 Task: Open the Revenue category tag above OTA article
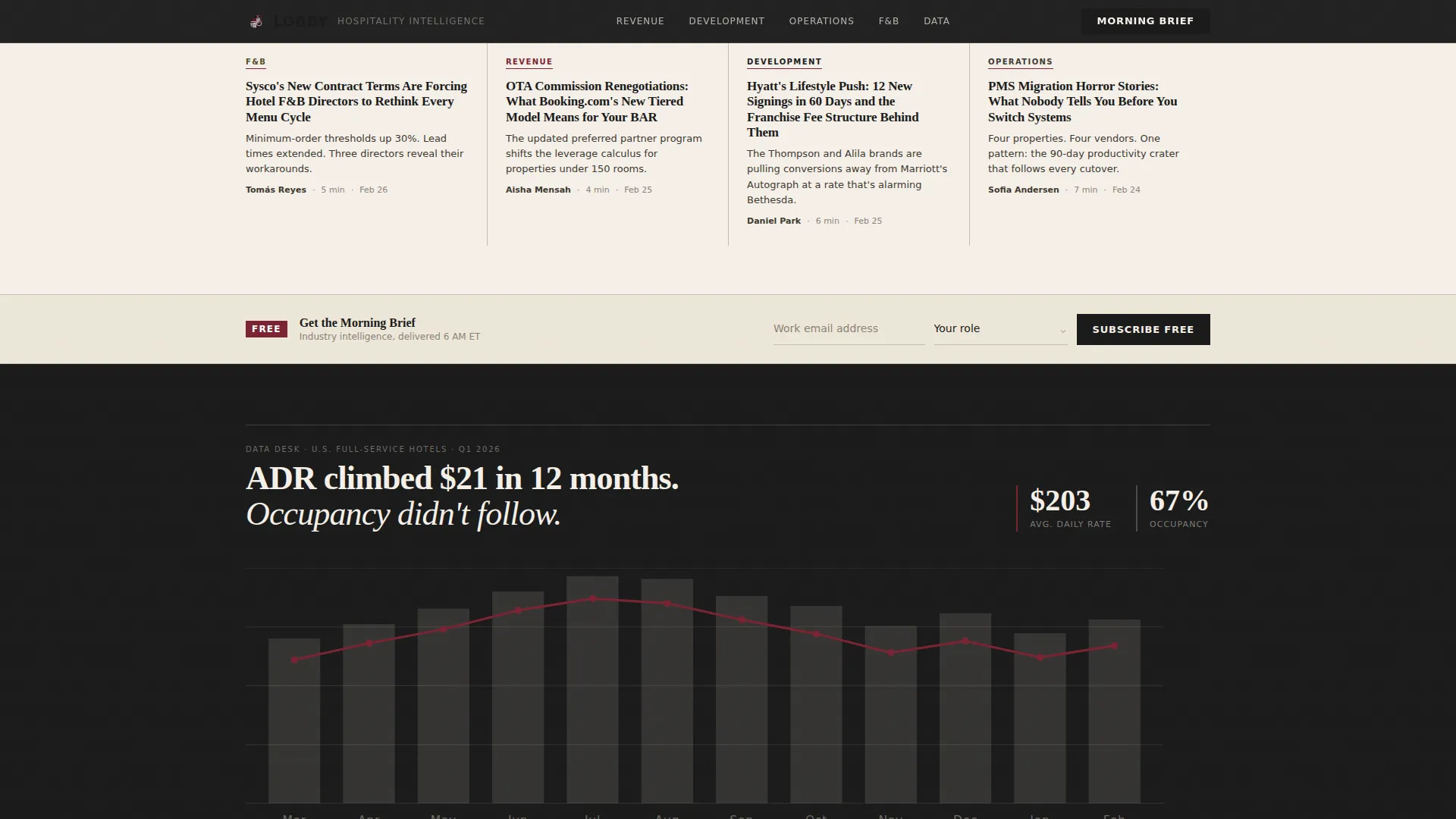click(529, 62)
